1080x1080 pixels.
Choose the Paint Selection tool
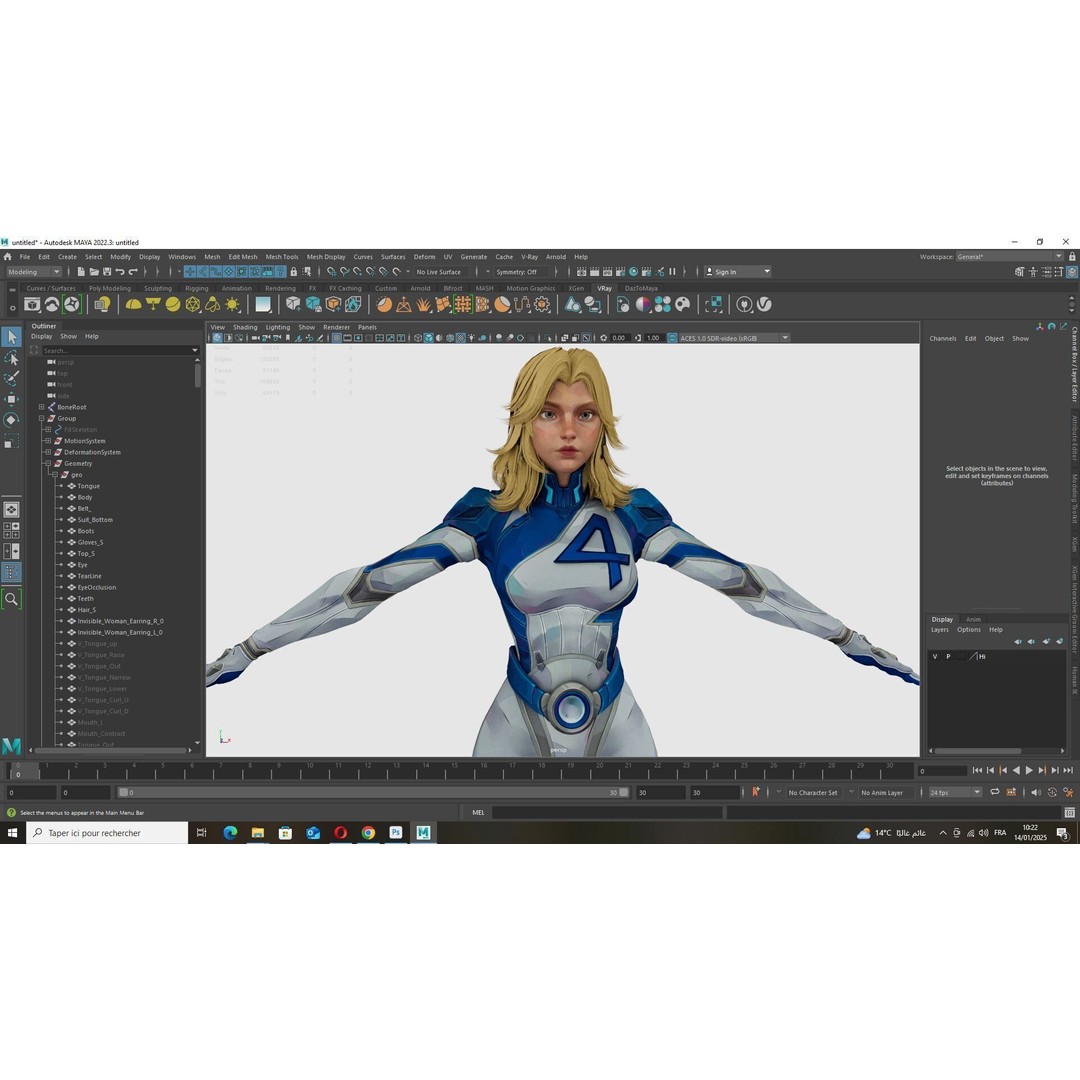[12, 378]
